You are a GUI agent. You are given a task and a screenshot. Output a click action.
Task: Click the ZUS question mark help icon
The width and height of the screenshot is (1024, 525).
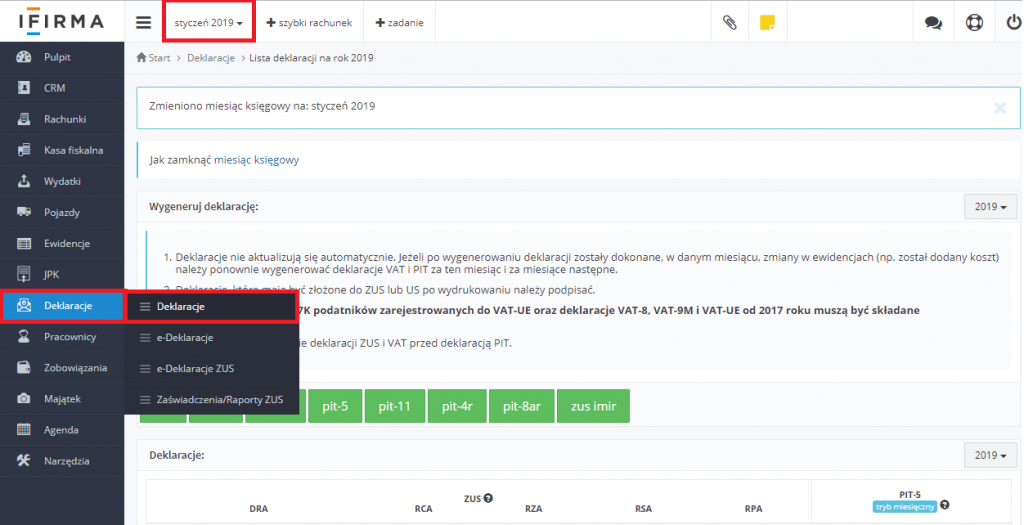click(489, 498)
